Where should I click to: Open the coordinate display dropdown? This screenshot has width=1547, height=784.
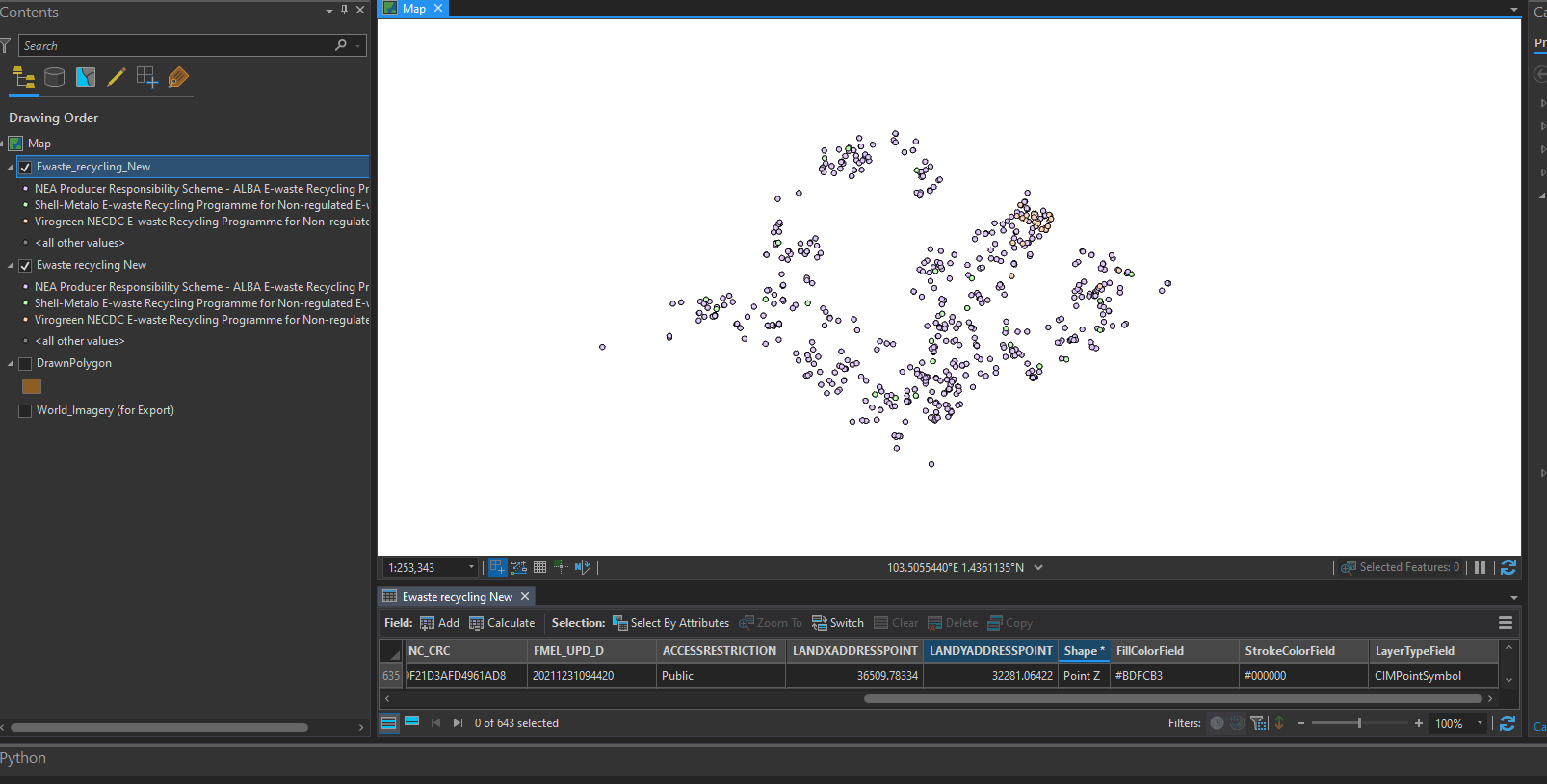tap(1038, 567)
